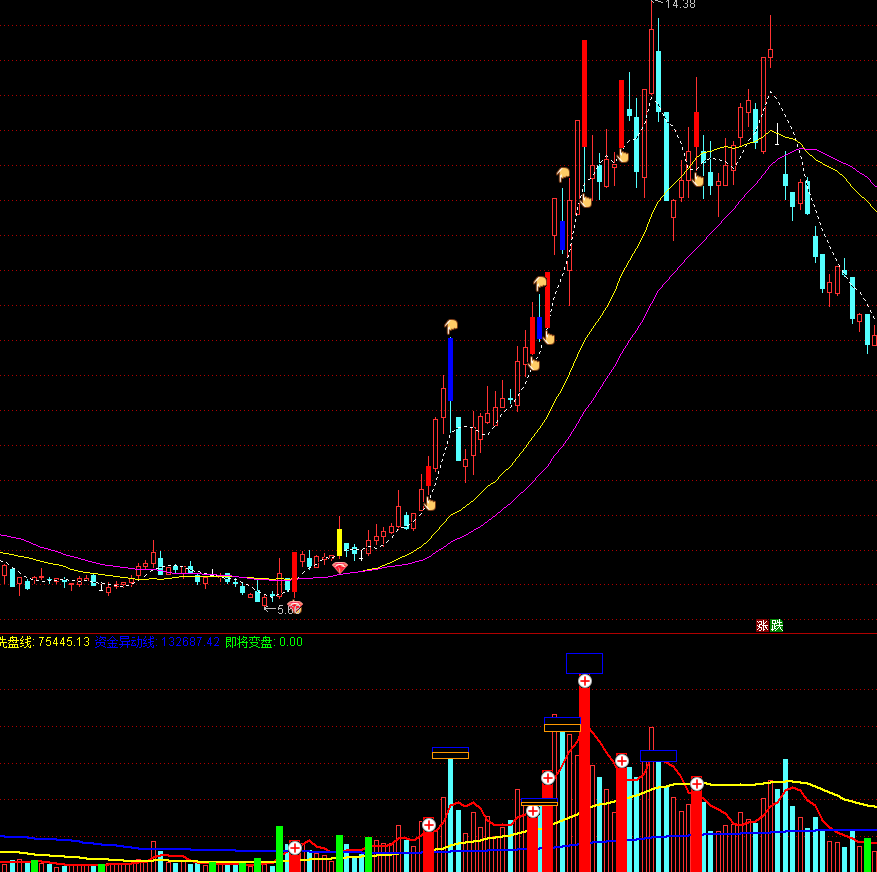Click the tall blue candlestick on price chart
Image resolution: width=877 pixels, height=872 pixels.
451,370
